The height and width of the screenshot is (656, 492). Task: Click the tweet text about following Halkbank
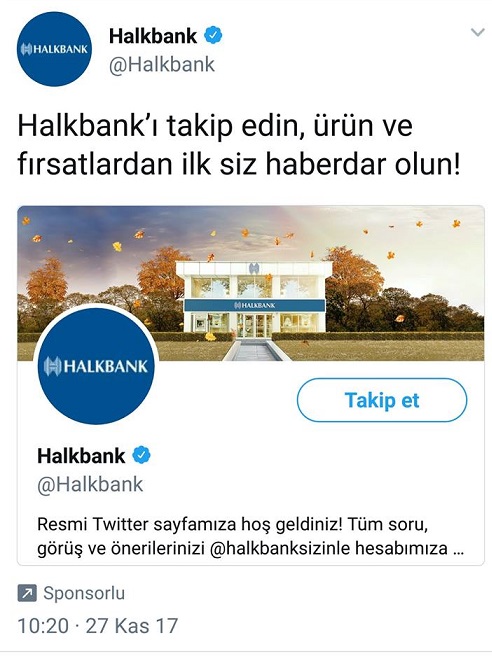pos(238,144)
